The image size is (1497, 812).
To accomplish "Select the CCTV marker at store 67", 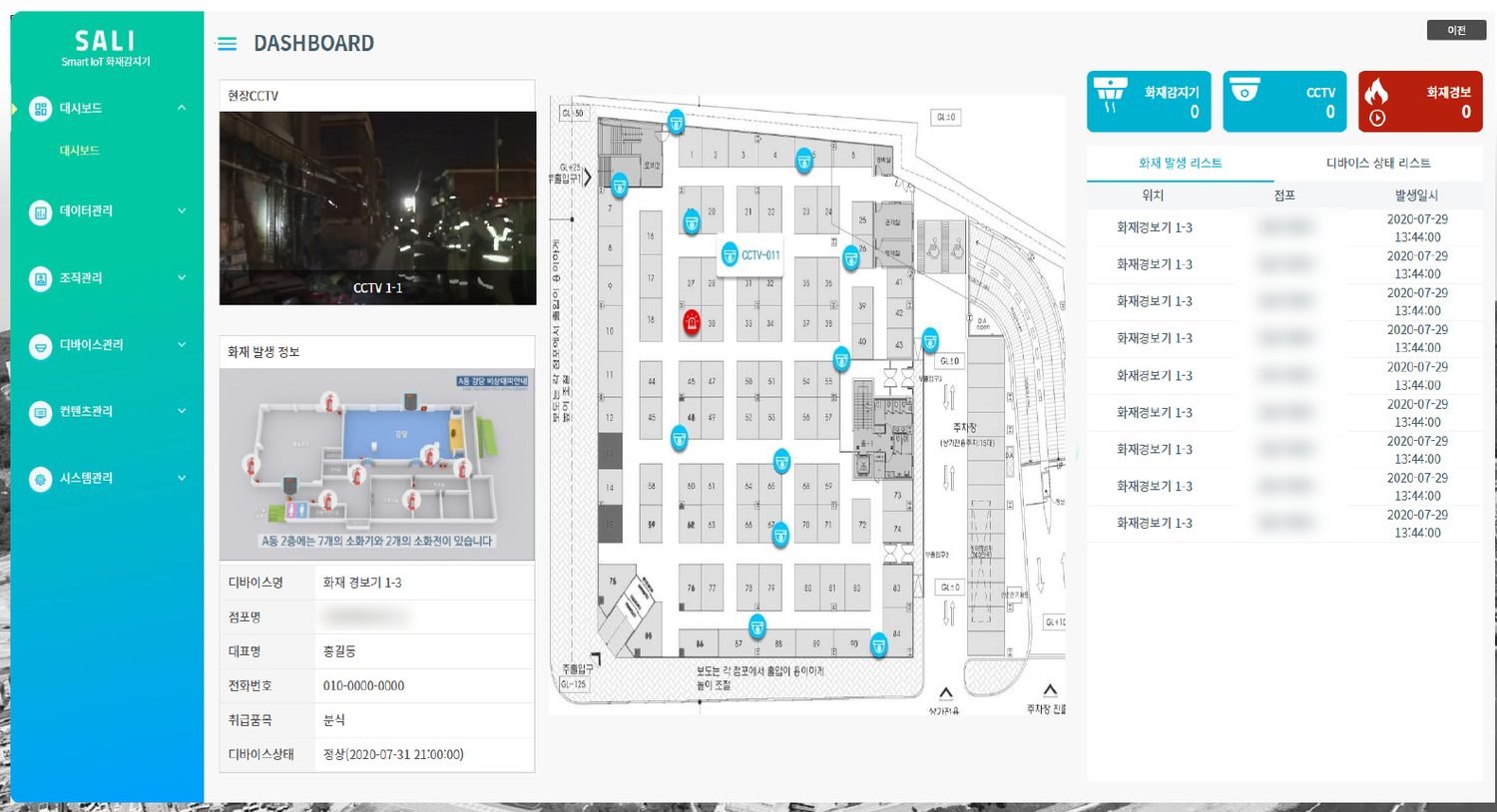I will click(780, 535).
